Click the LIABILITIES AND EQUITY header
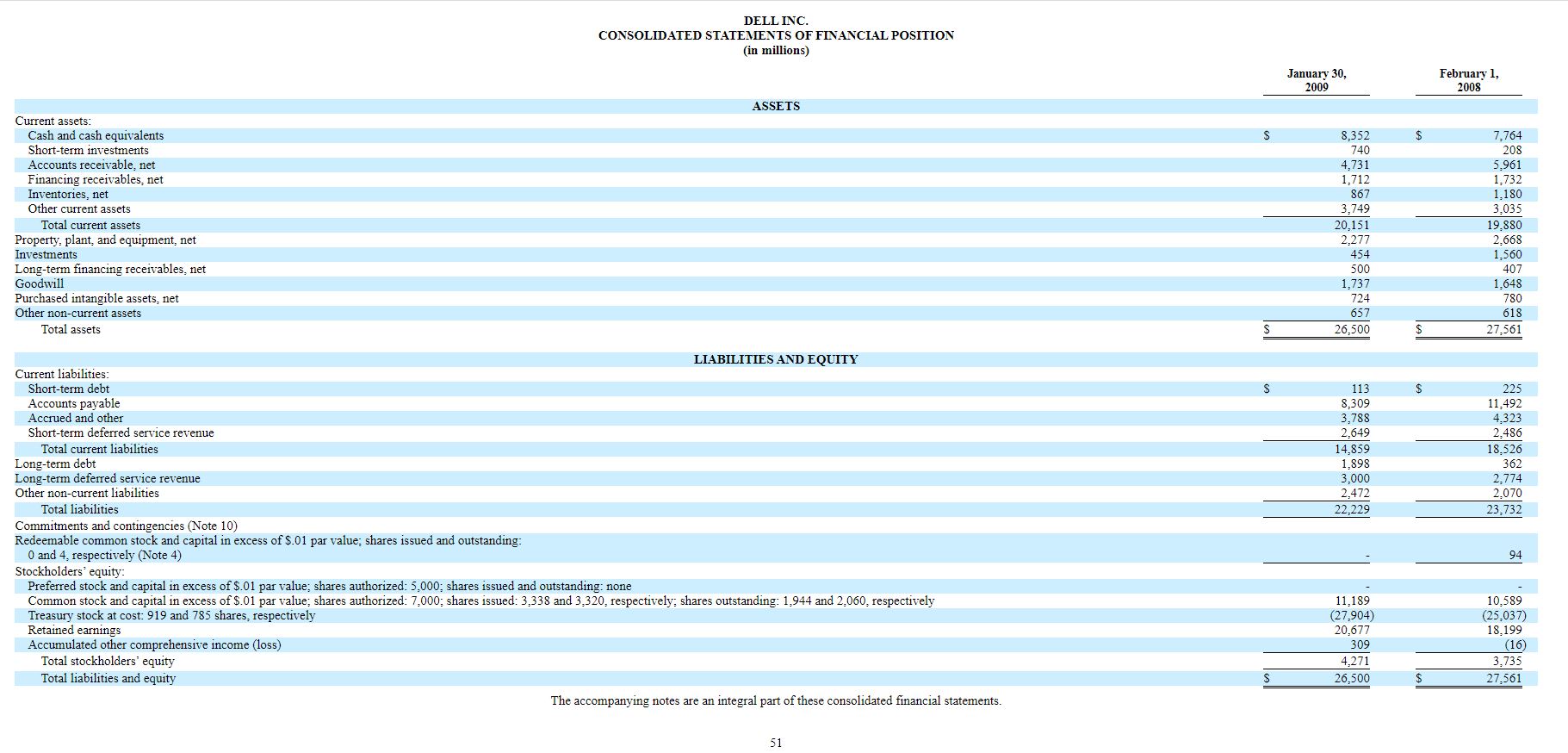 click(776, 359)
